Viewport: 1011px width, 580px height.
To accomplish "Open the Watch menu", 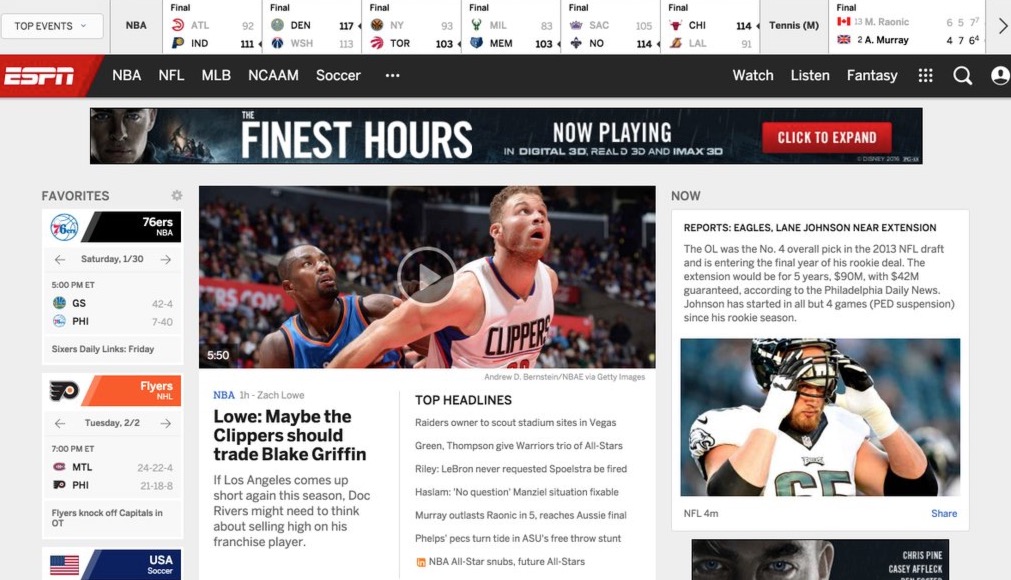I will click(752, 75).
